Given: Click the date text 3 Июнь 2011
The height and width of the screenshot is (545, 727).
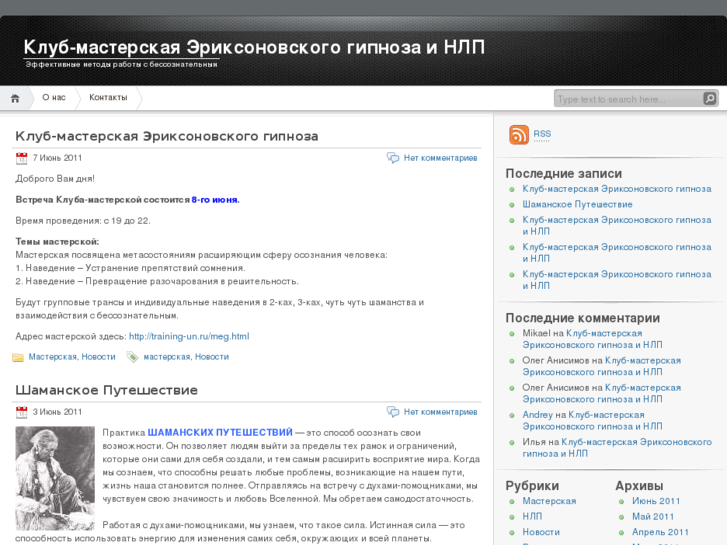Looking at the screenshot, I should [x=57, y=411].
